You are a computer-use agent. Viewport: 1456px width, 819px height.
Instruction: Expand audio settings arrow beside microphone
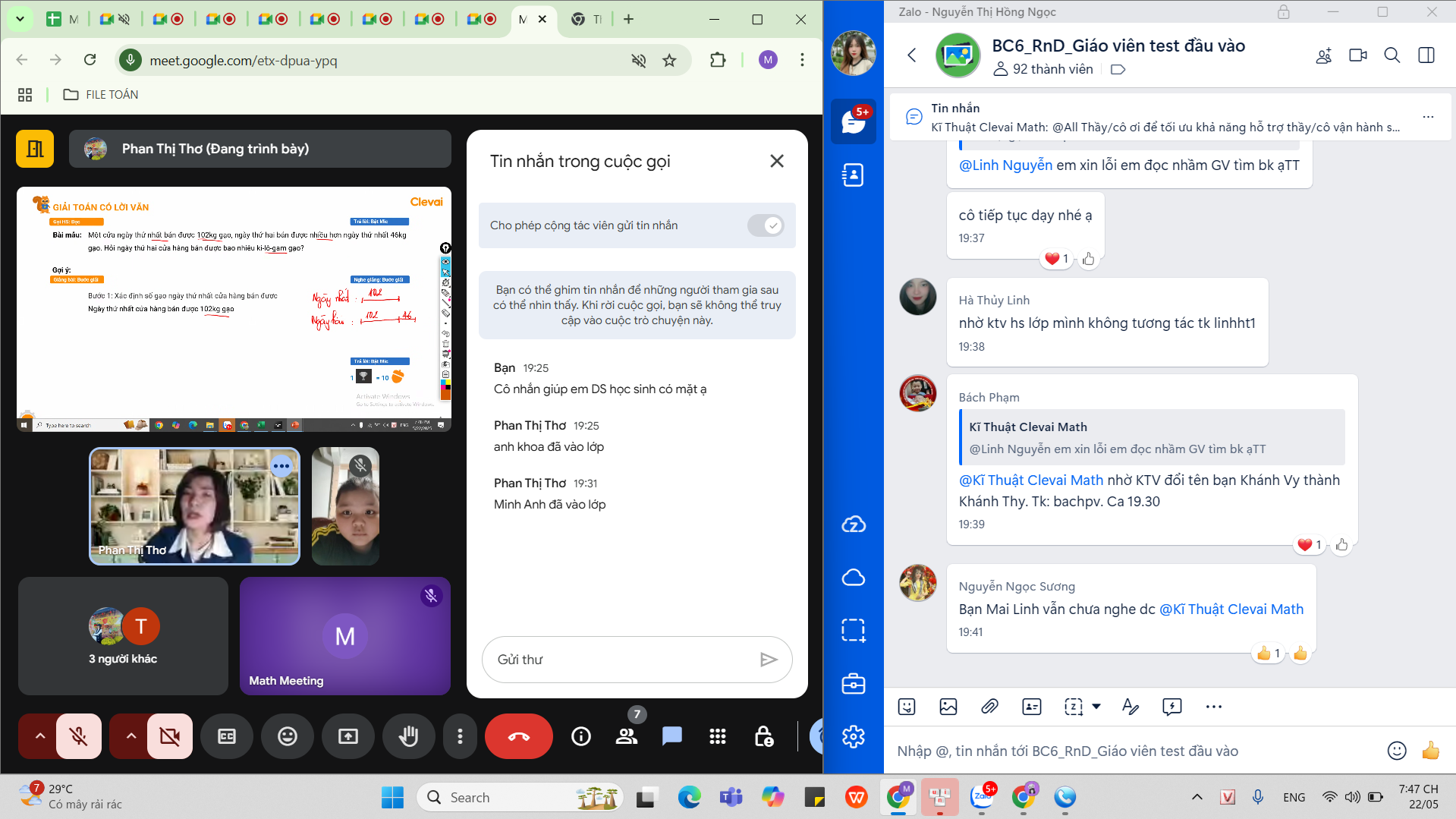pyautogui.click(x=40, y=736)
